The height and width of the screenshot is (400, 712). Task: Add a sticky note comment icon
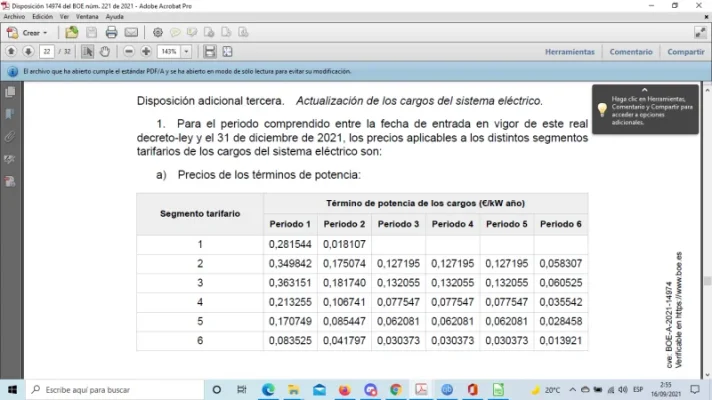[175, 33]
